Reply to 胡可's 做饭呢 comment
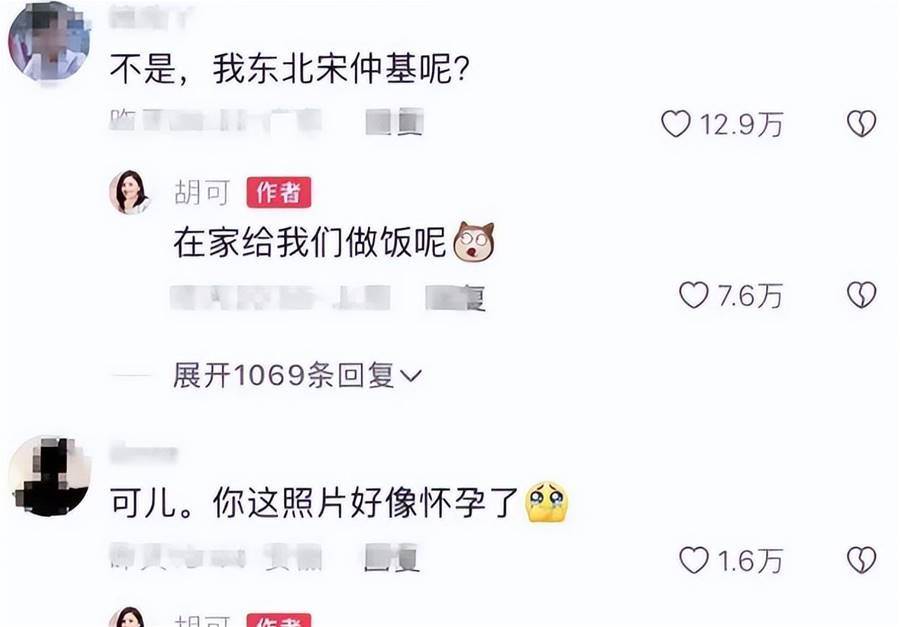900x627 pixels. tap(456, 298)
